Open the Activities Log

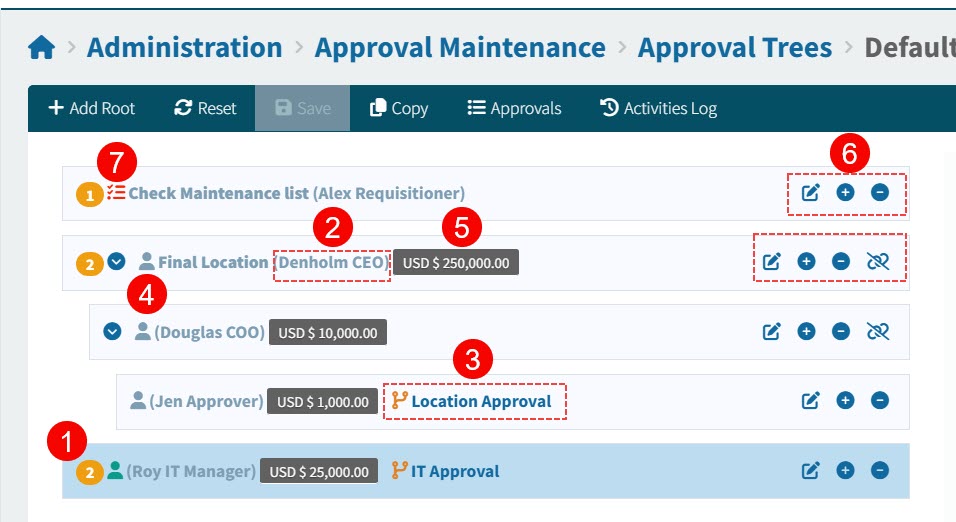(x=658, y=108)
